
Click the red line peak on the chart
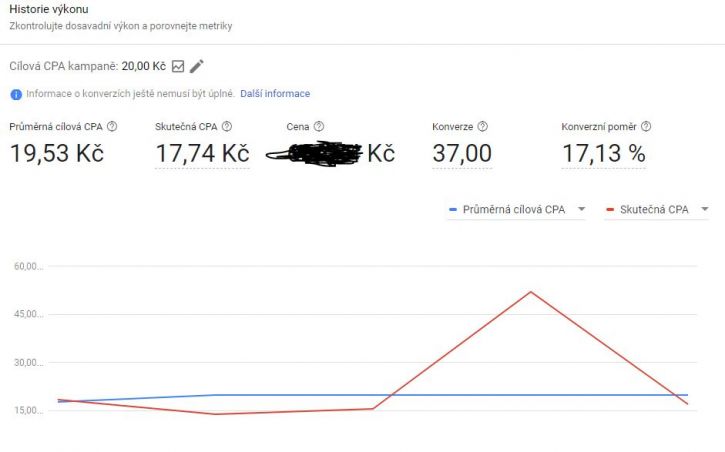pos(531,292)
